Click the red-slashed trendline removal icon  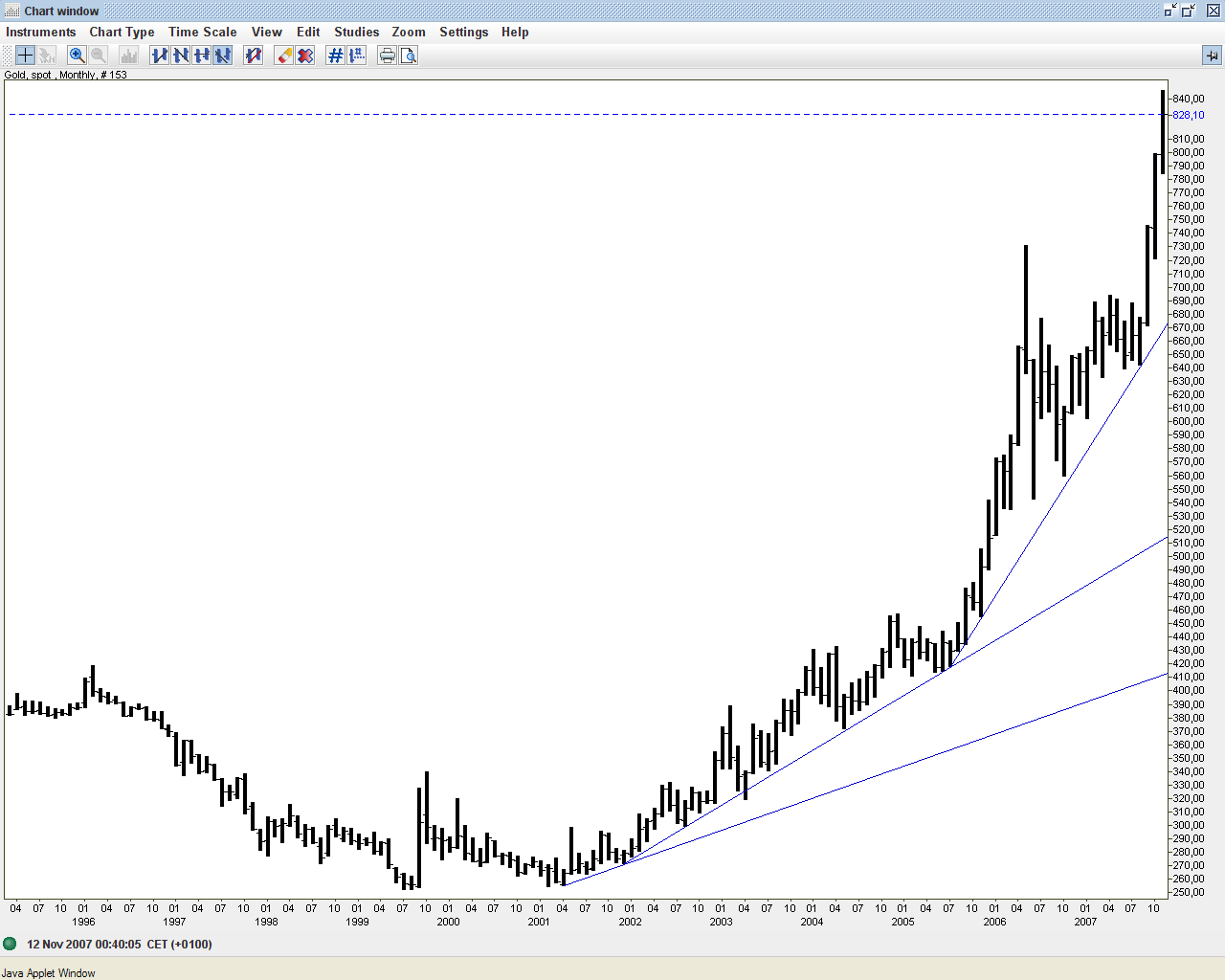pyautogui.click(x=254, y=56)
